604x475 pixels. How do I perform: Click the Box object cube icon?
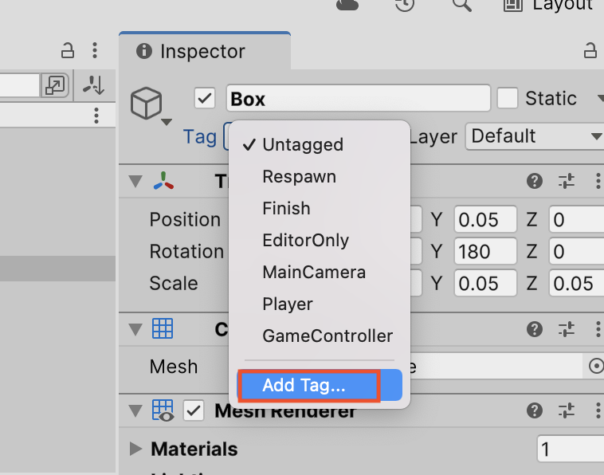click(146, 103)
